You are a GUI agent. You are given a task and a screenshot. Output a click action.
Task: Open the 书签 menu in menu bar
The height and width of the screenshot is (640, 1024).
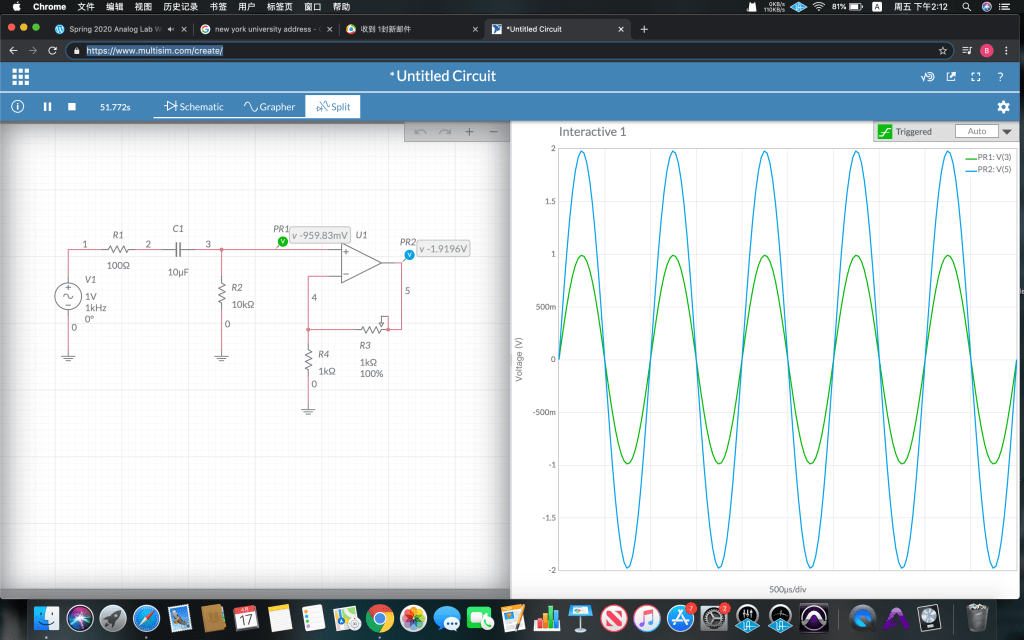[x=218, y=7]
